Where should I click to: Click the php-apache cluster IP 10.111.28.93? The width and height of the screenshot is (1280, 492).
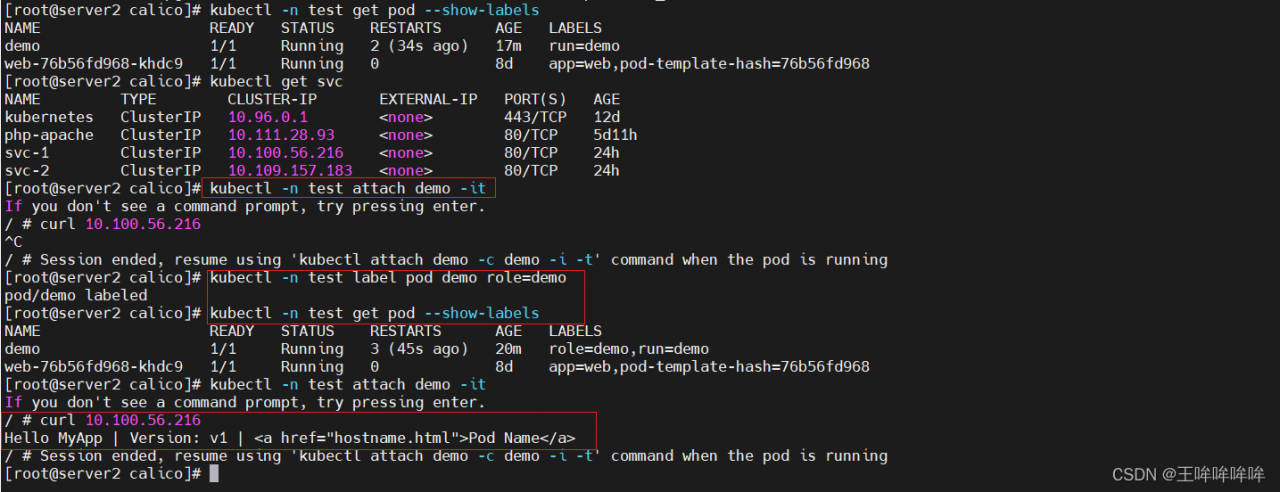coord(281,135)
